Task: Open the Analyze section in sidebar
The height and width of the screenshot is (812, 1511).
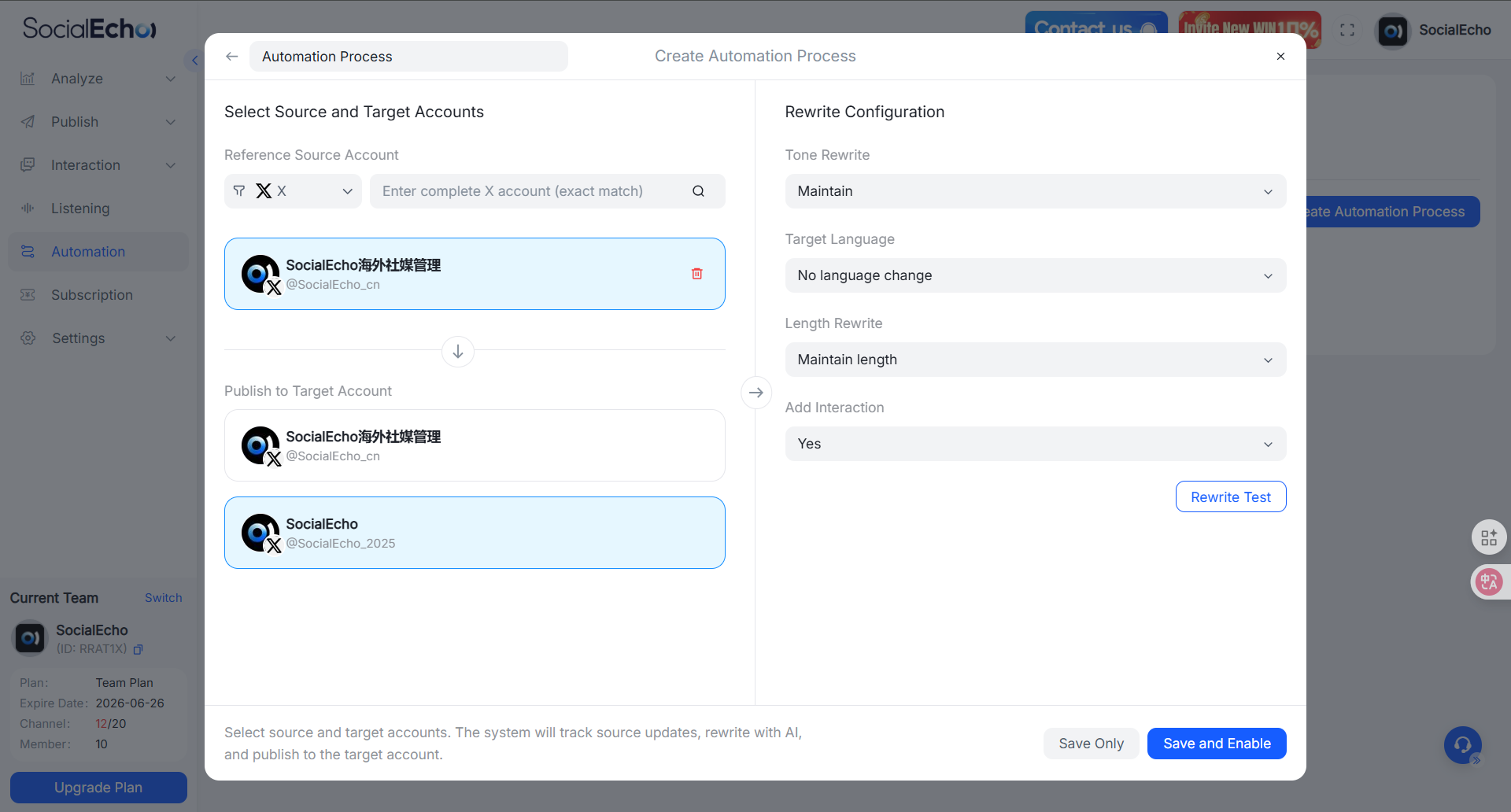Action: (28, 78)
